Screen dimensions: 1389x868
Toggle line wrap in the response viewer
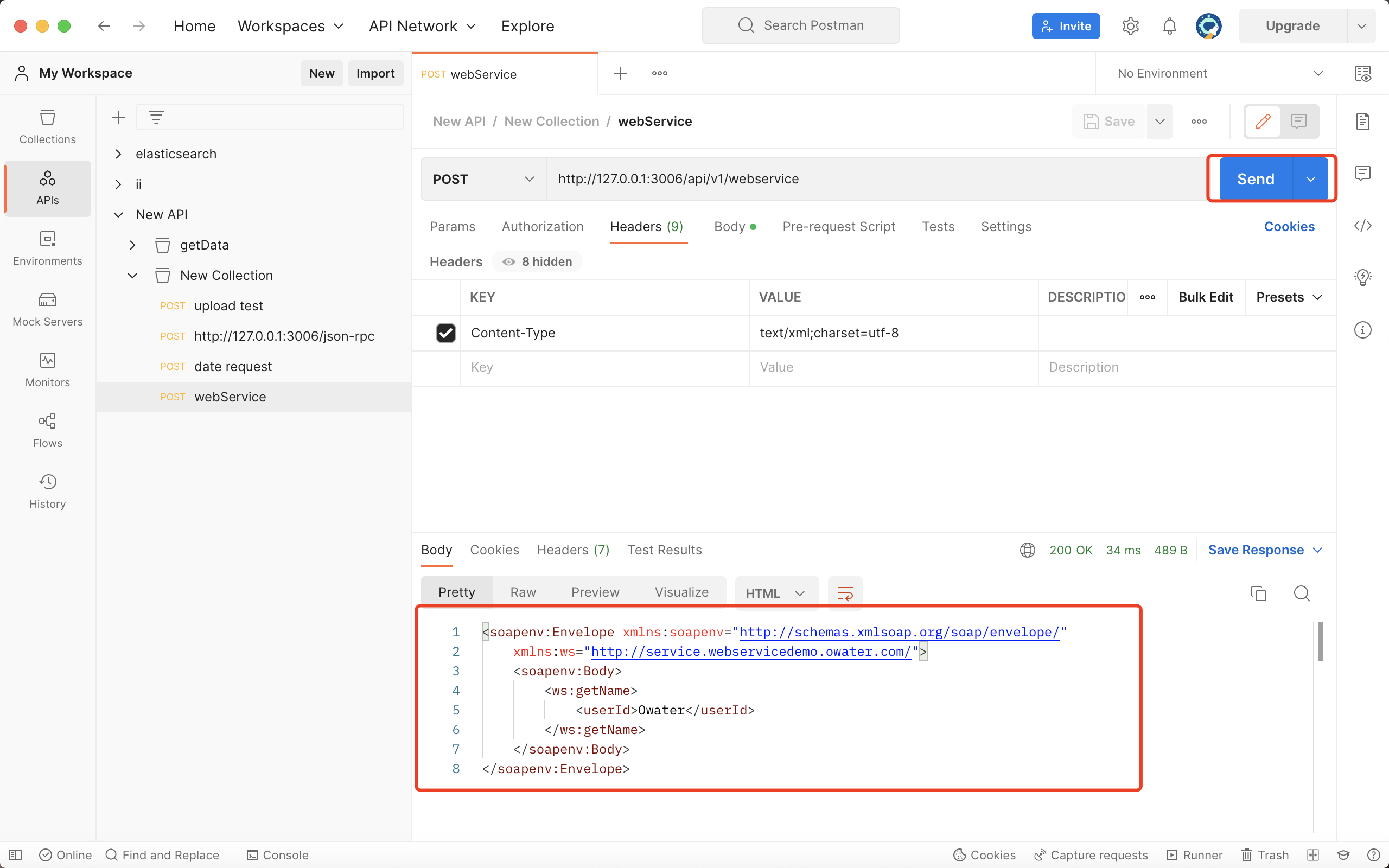pyautogui.click(x=845, y=593)
